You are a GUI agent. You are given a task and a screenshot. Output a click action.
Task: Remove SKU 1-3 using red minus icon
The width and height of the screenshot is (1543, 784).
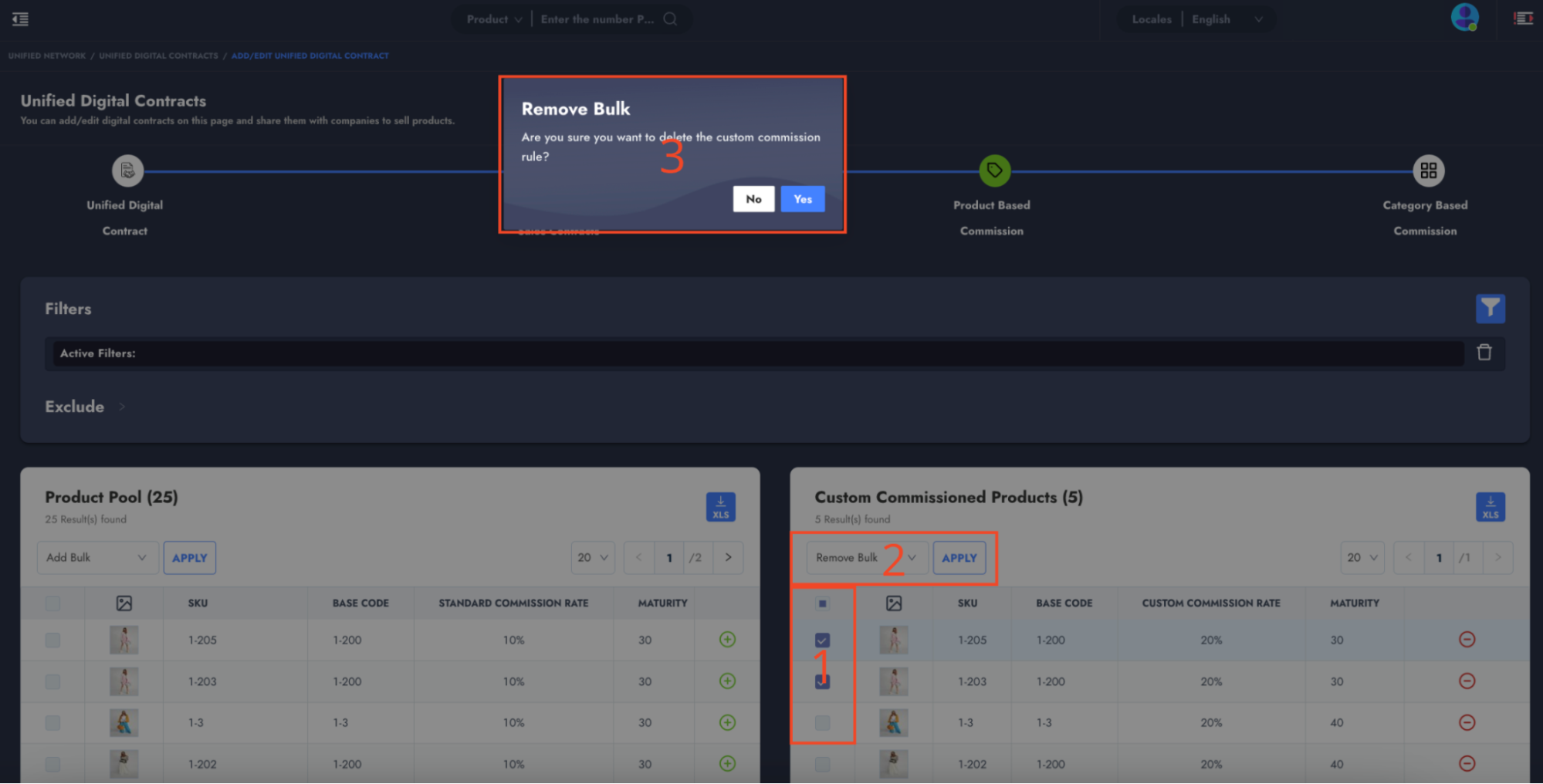coord(1467,722)
